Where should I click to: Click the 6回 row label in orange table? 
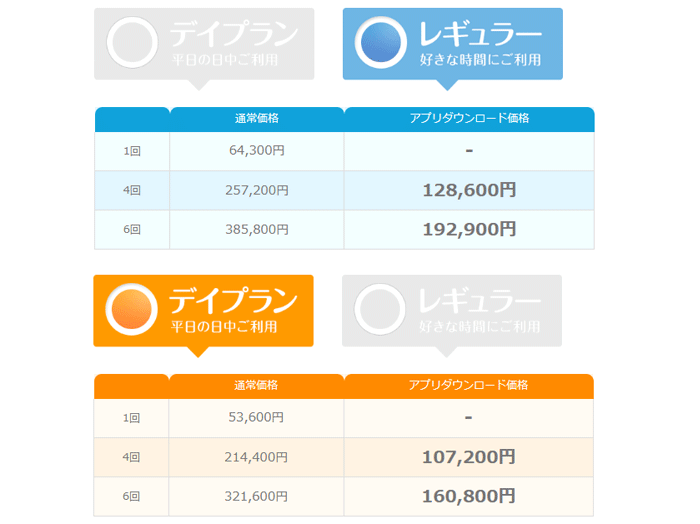131,497
